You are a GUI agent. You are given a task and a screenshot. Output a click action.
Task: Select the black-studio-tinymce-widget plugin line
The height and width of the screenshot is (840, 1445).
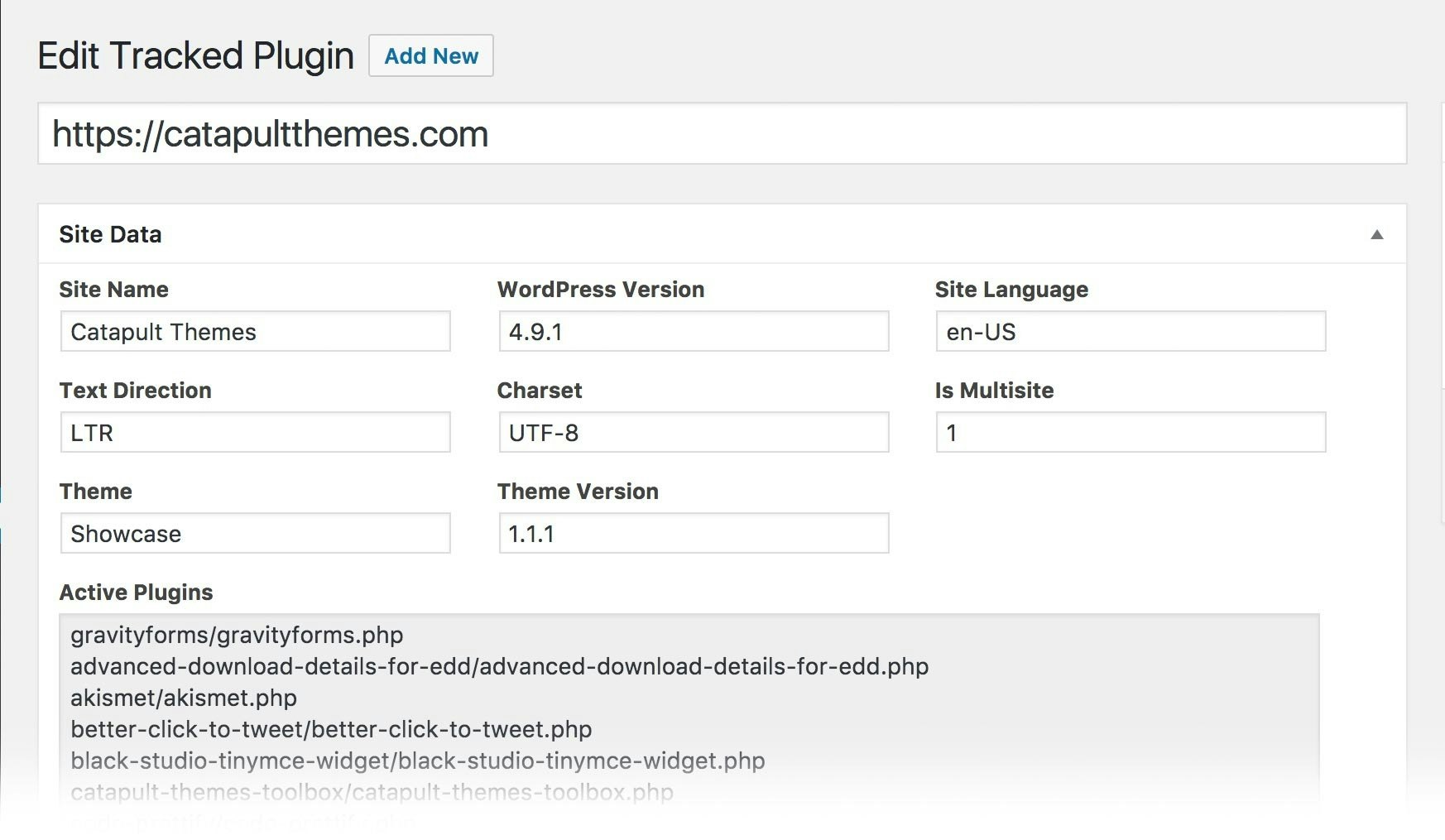(x=417, y=761)
